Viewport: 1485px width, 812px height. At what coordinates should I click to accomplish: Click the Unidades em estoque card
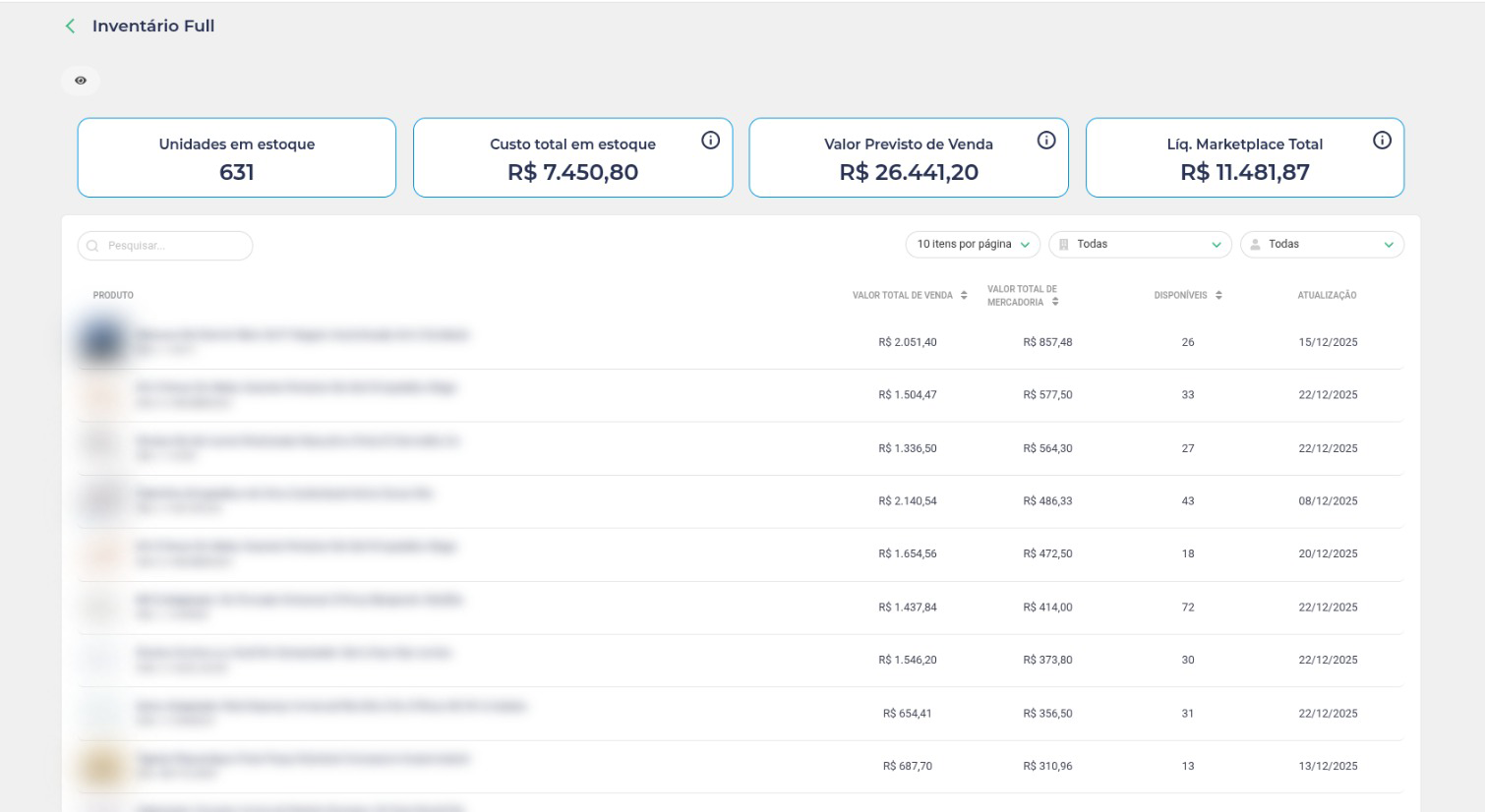(237, 158)
